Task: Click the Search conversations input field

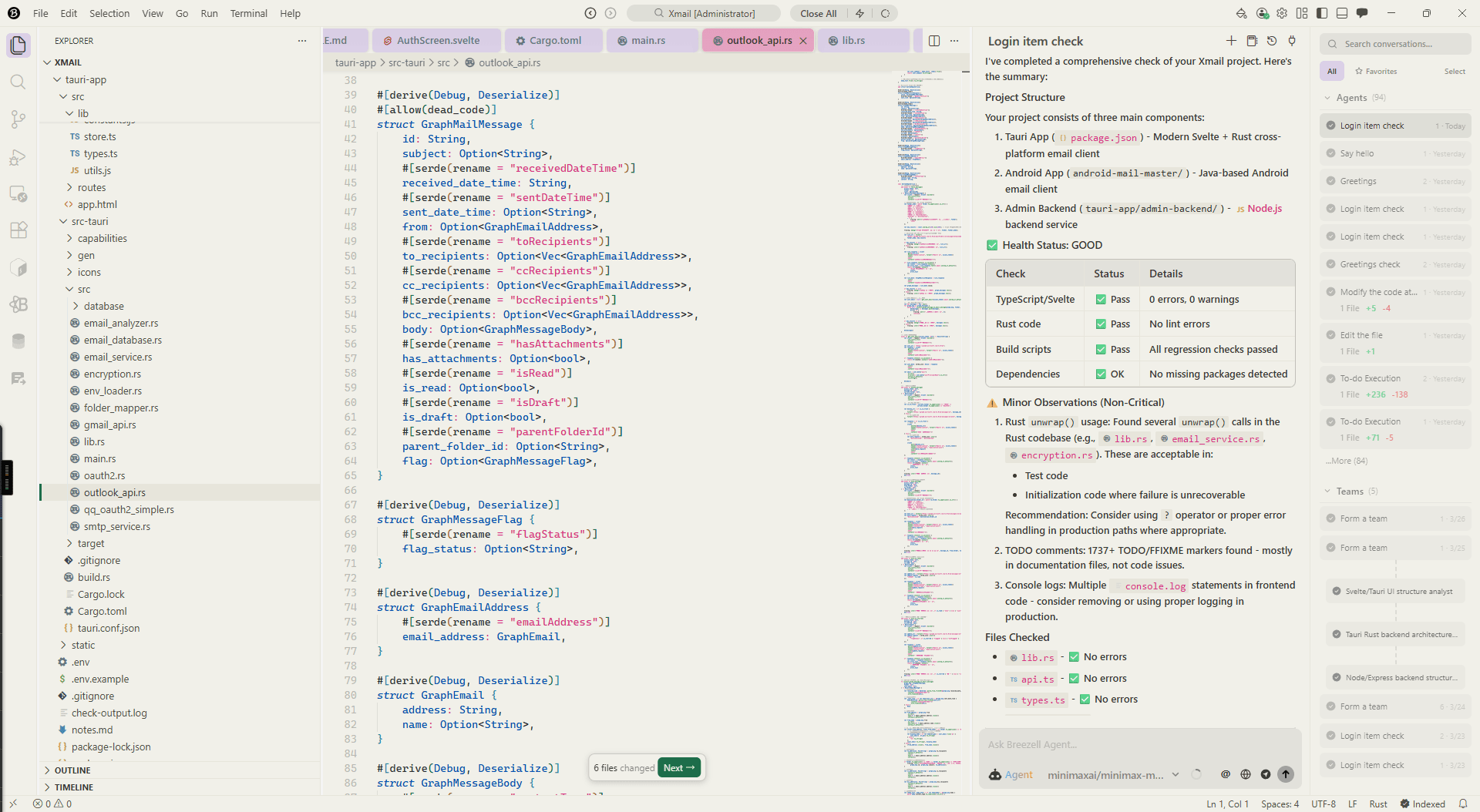Action: coord(1395,44)
